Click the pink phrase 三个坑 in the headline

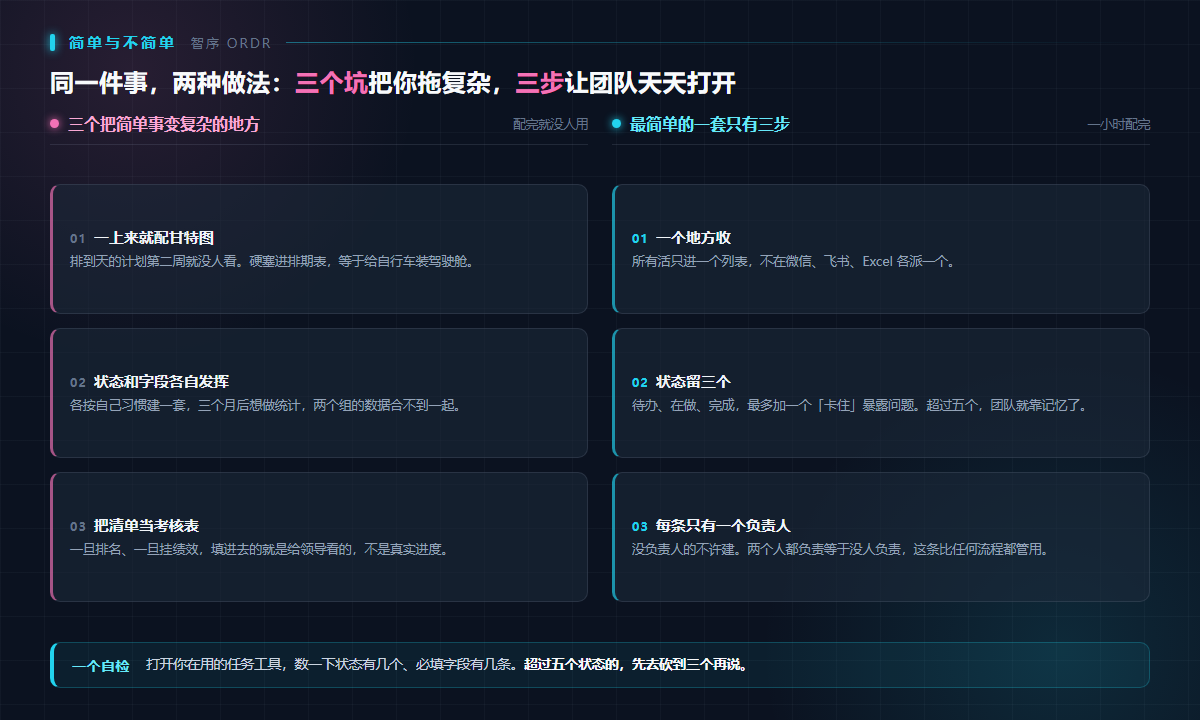click(331, 83)
